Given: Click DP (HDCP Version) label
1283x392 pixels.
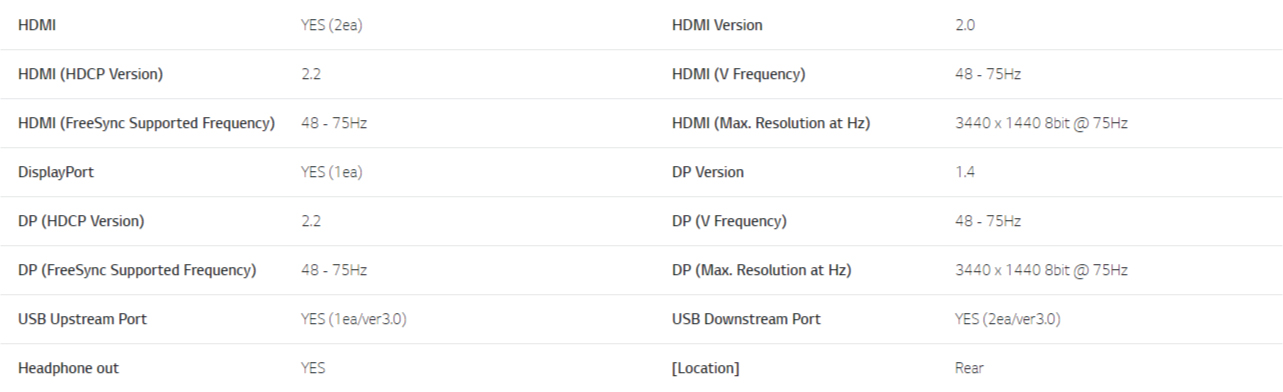Looking at the screenshot, I should coord(81,221).
